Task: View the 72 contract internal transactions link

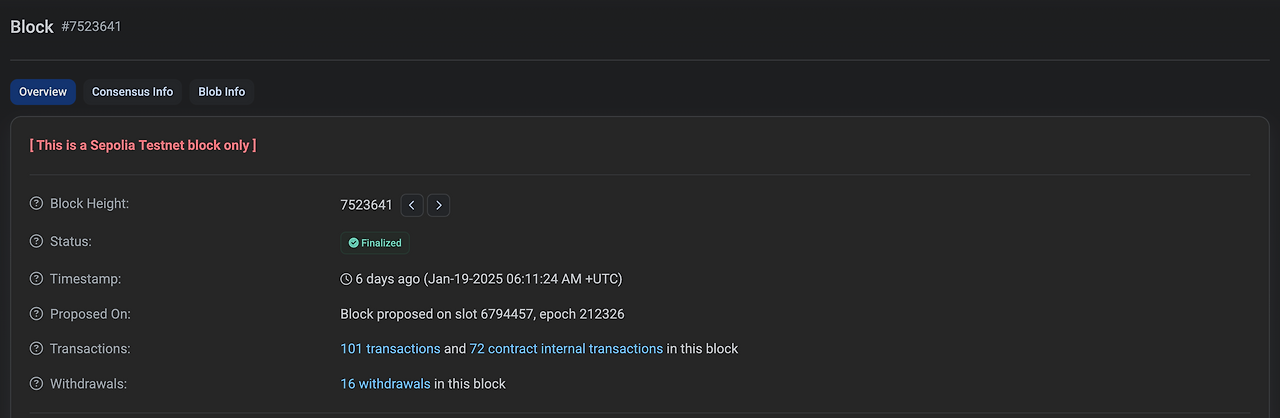Action: (x=566, y=349)
